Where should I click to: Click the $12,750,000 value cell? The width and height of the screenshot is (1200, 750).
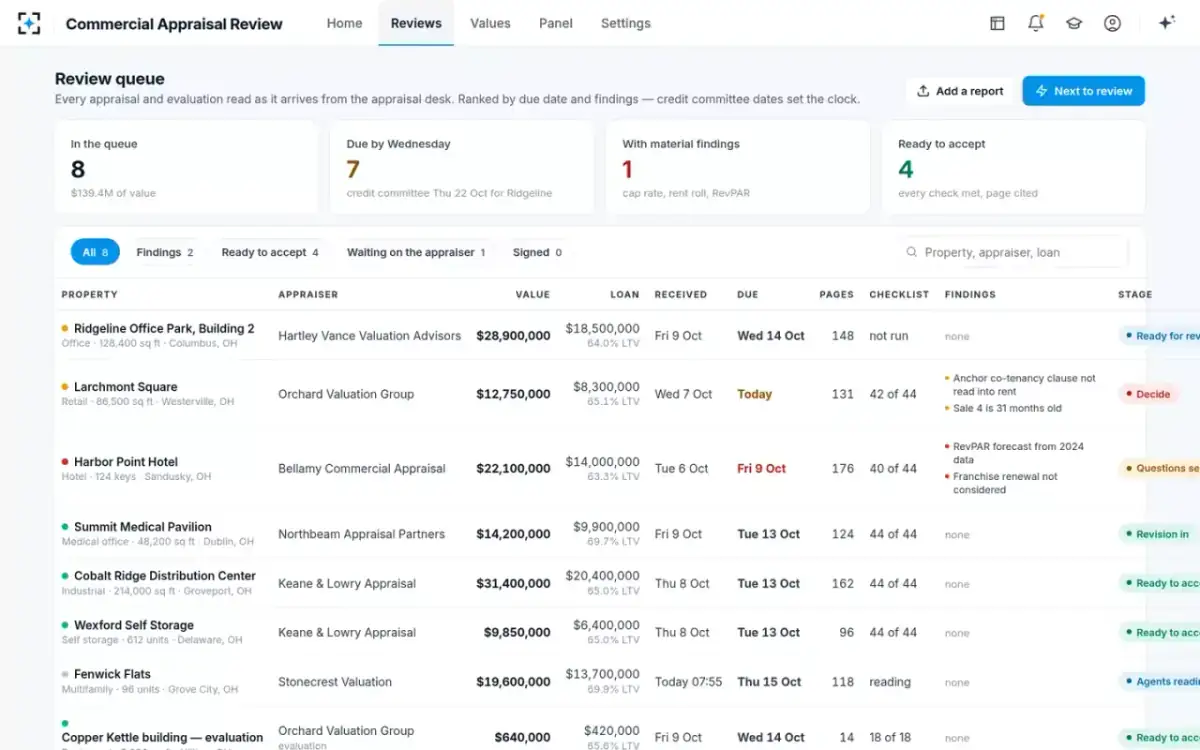513,394
